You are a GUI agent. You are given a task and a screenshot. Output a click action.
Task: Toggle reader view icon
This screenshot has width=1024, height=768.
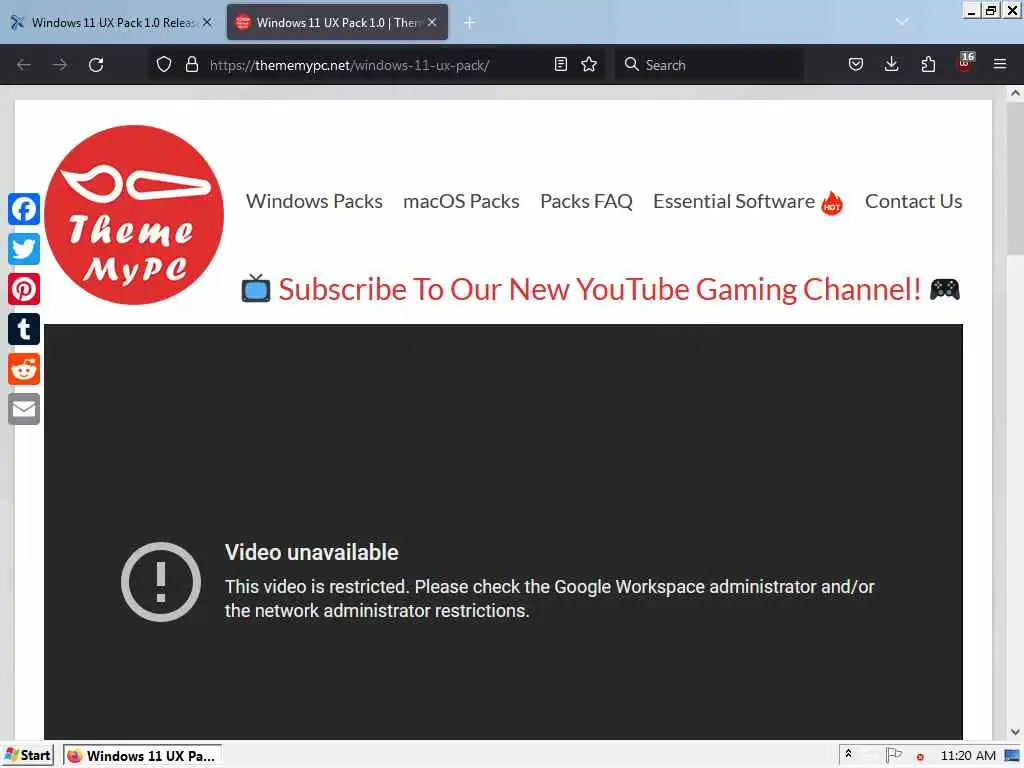pos(560,64)
